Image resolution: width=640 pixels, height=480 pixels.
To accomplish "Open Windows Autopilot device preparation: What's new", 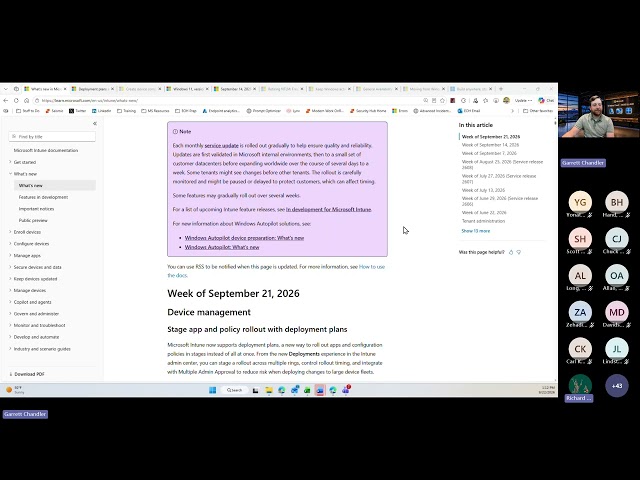I will 244,238.
